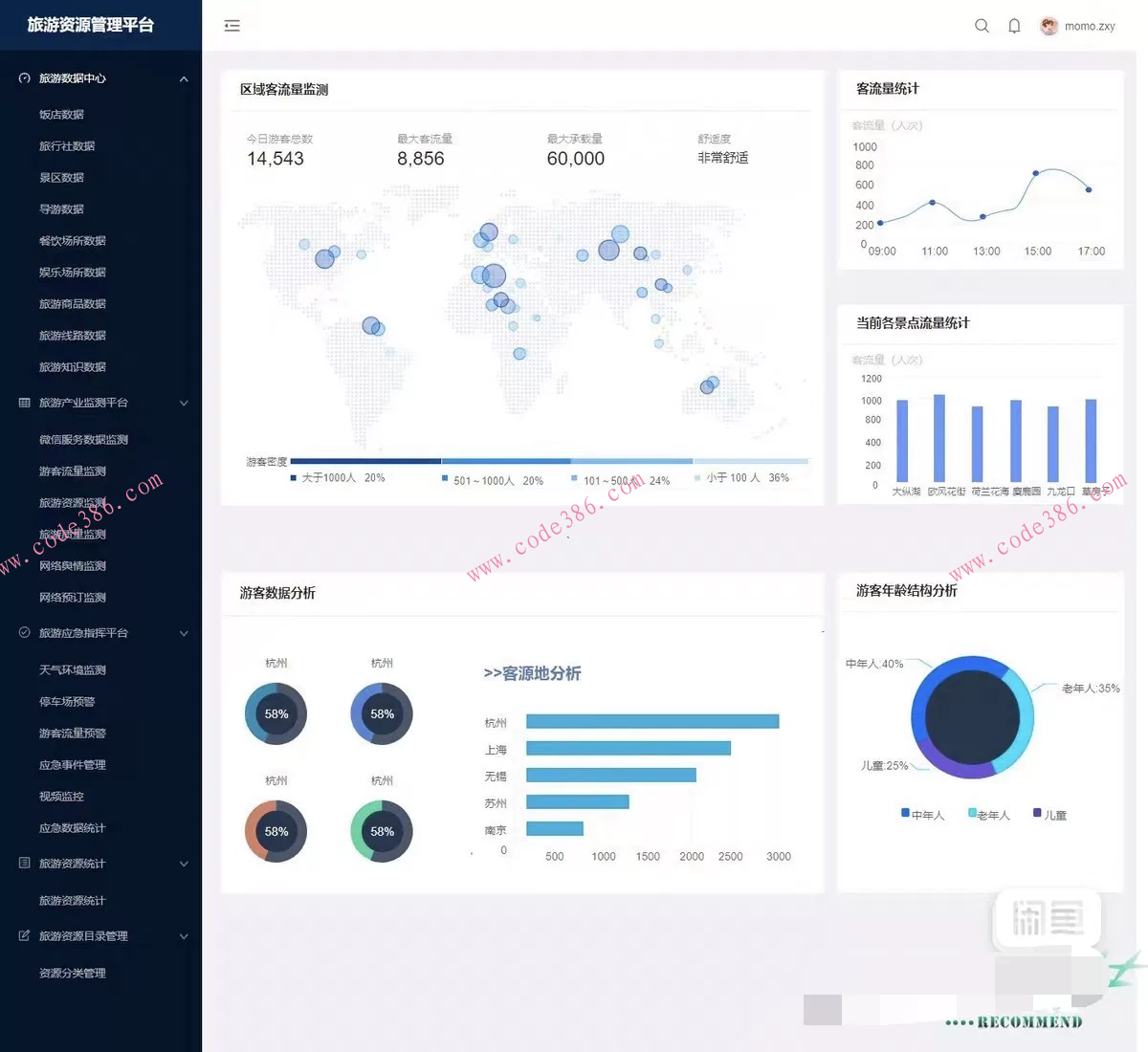1148x1052 pixels.
Task: Click the 旅游应急指挥平台 check-circle icon
Action: point(25,632)
